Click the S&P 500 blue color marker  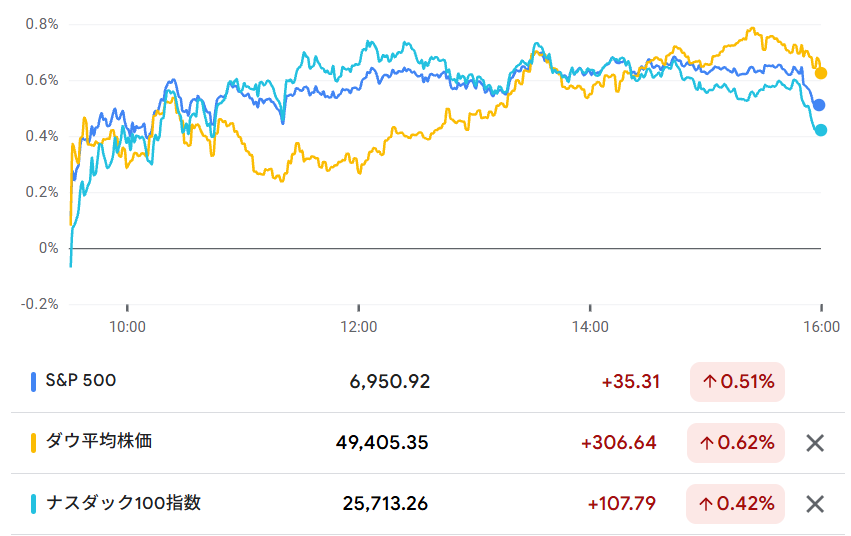tap(34, 382)
